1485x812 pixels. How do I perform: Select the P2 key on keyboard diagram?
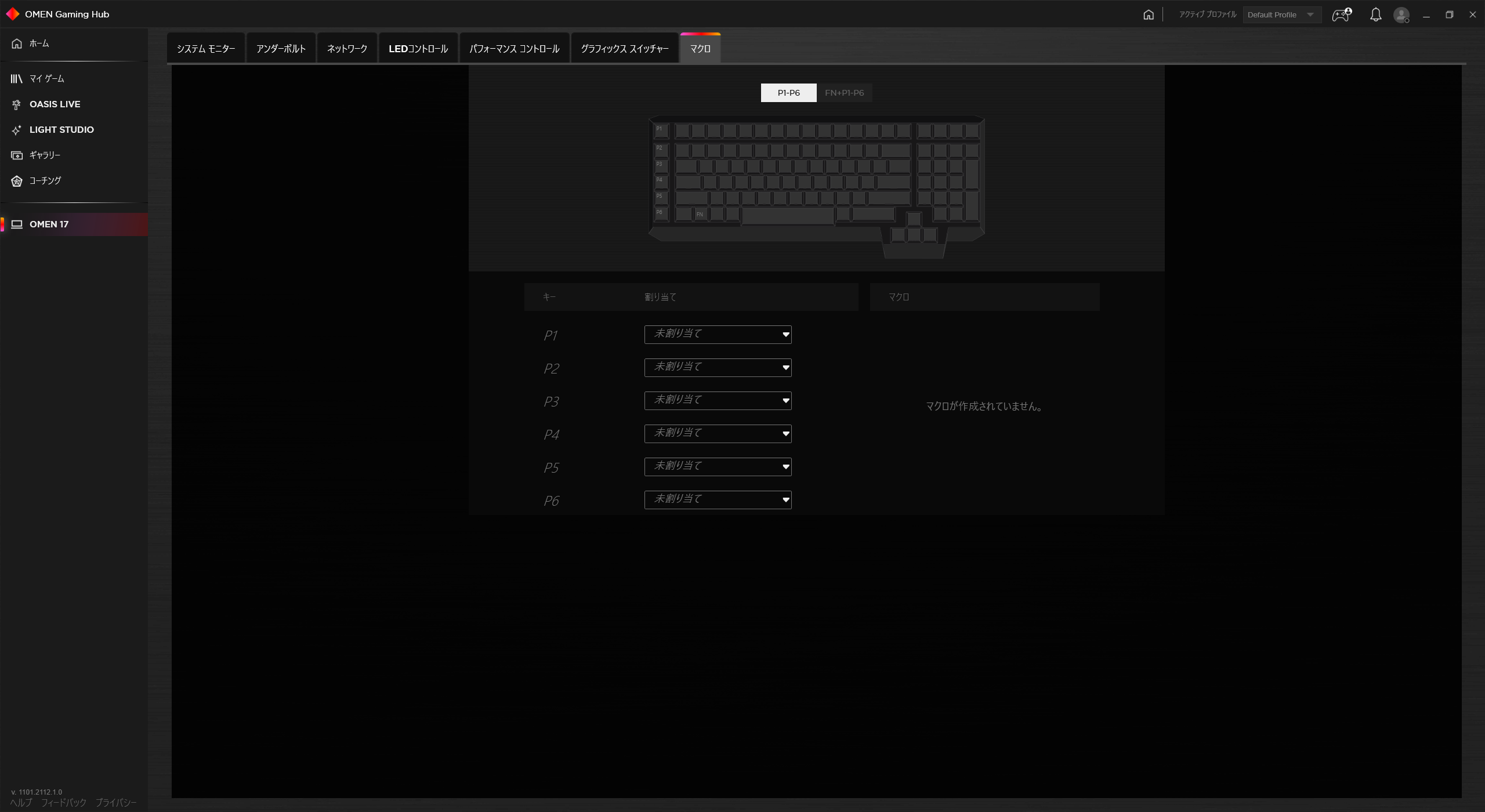tap(661, 150)
